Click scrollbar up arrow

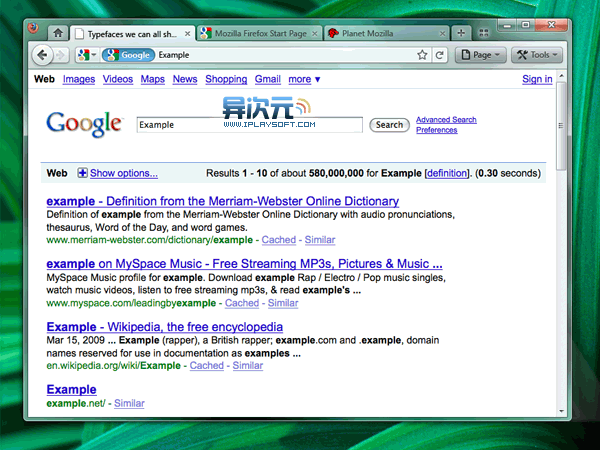tap(561, 76)
